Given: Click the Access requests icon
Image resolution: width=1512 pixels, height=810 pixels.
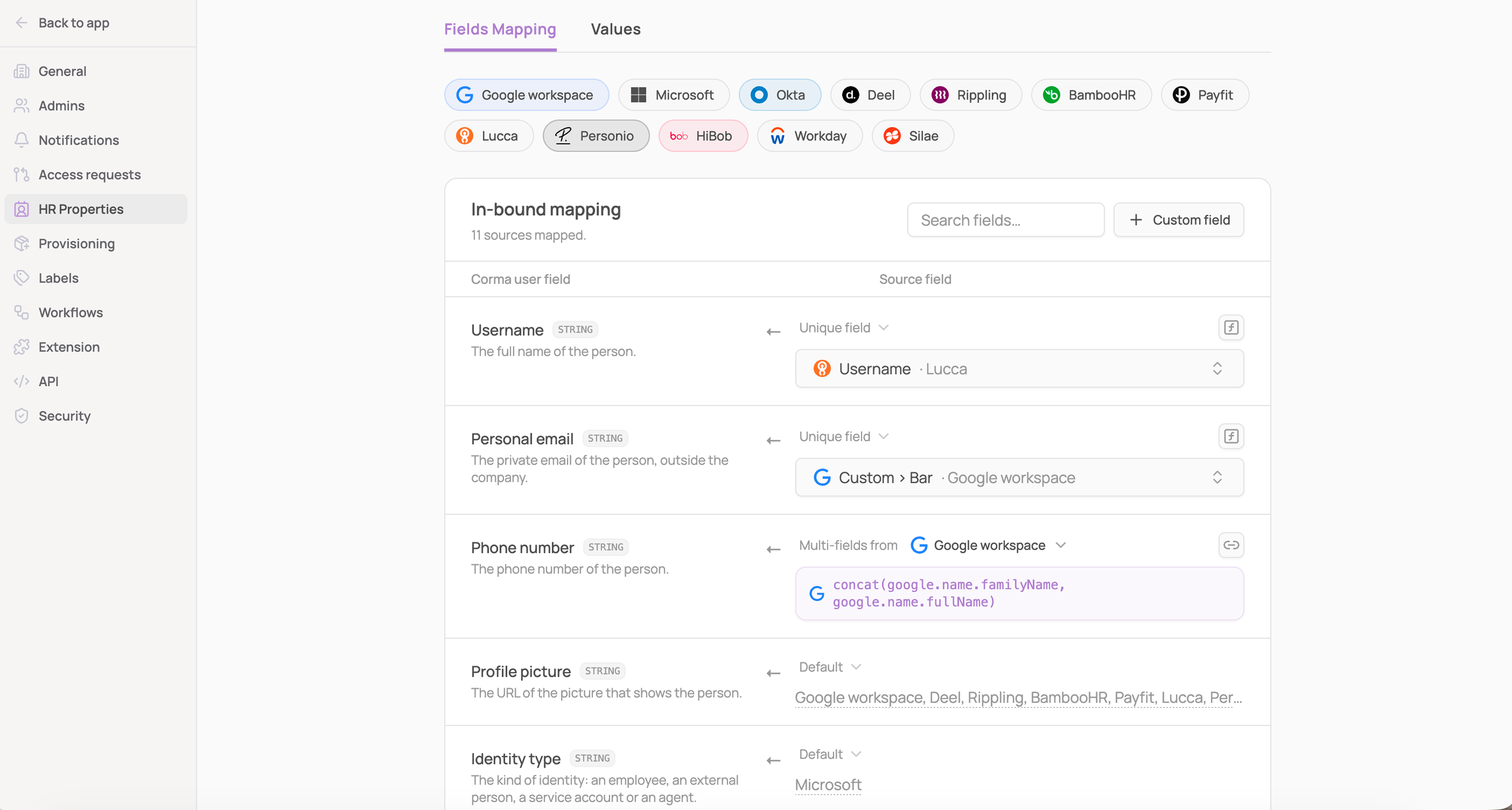Looking at the screenshot, I should point(22,174).
